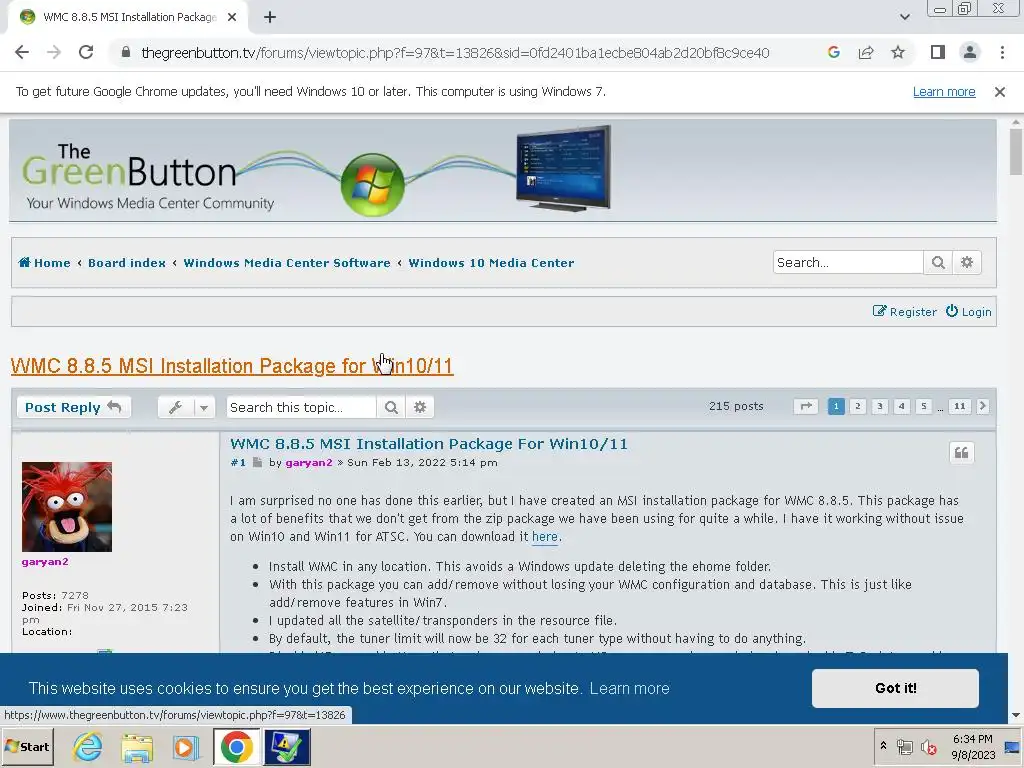The height and width of the screenshot is (768, 1024).
Task: Click the Post Reply button
Action: click(73, 408)
